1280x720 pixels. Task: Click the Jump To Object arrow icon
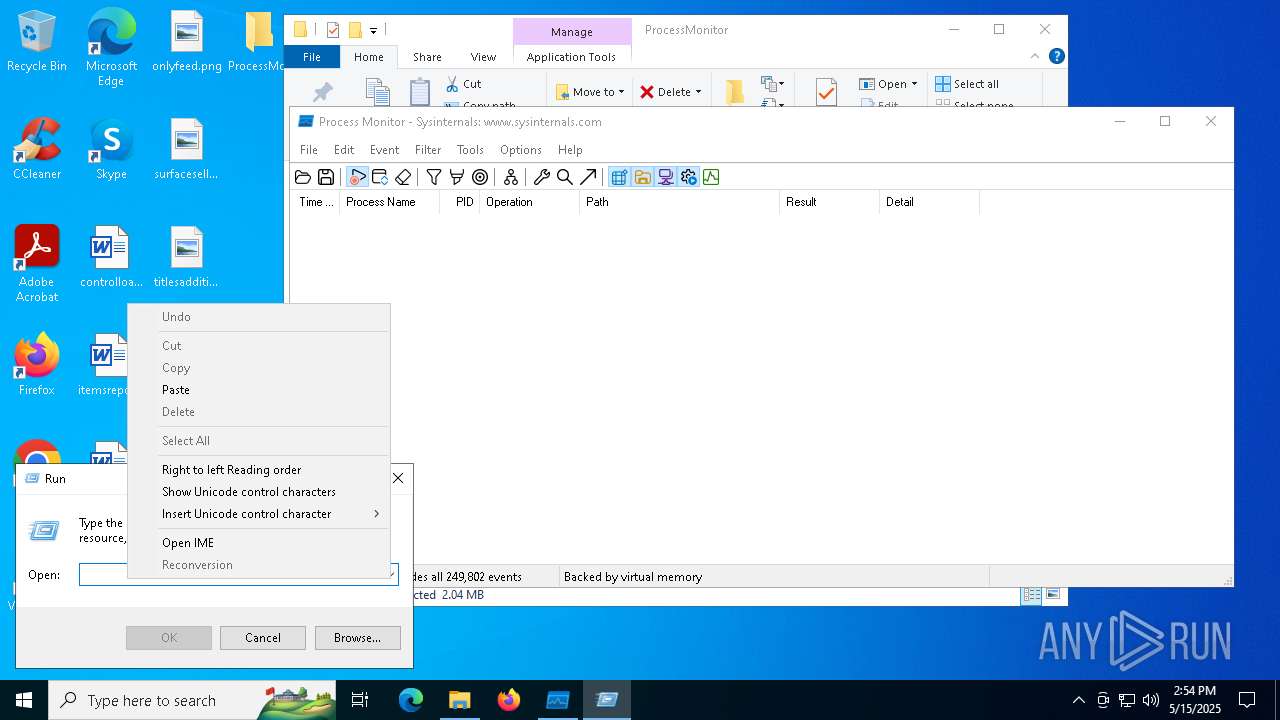[x=588, y=177]
